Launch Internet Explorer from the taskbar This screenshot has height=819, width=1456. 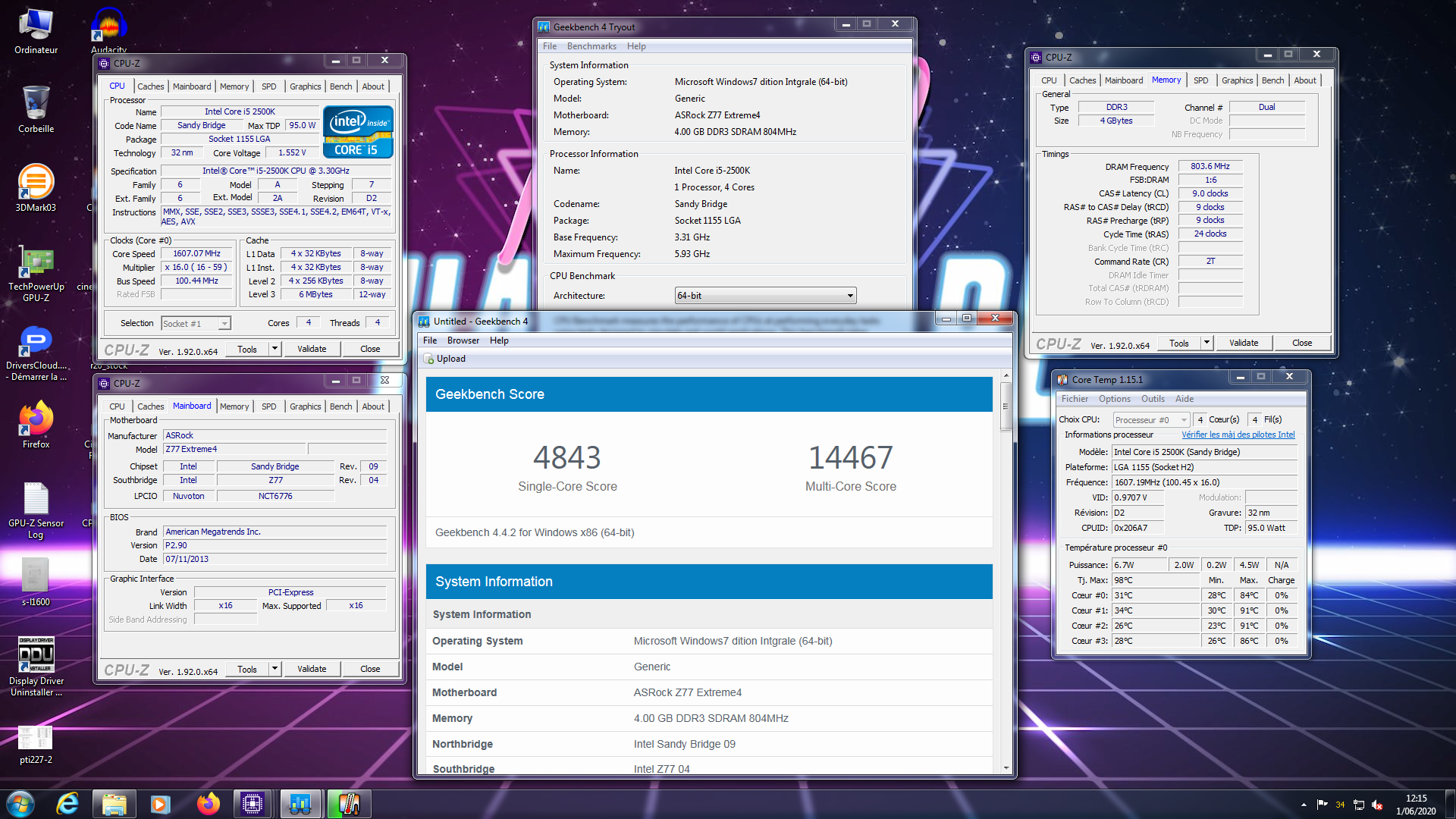click(67, 804)
